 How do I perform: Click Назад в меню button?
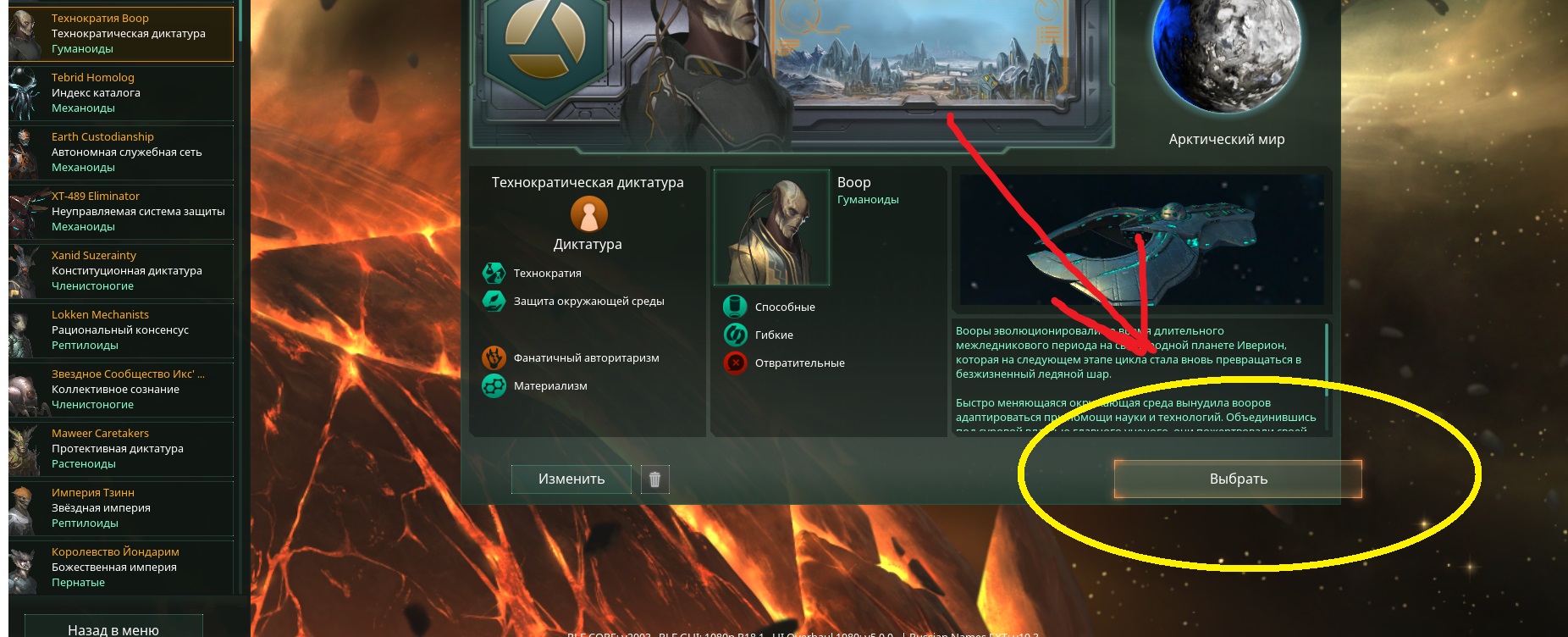coord(113,628)
